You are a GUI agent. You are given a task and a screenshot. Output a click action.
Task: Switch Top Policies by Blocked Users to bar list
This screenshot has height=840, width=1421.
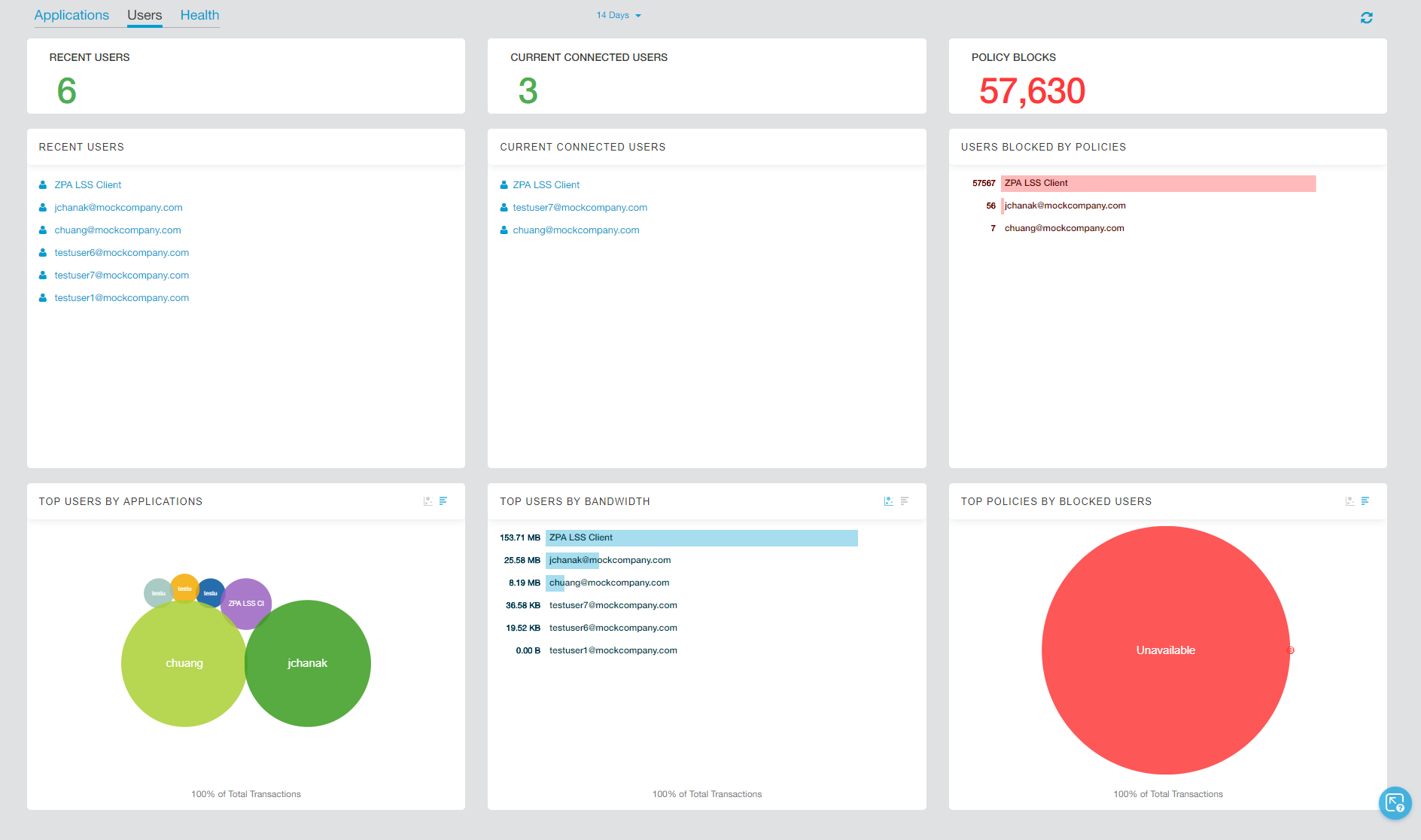1365,501
